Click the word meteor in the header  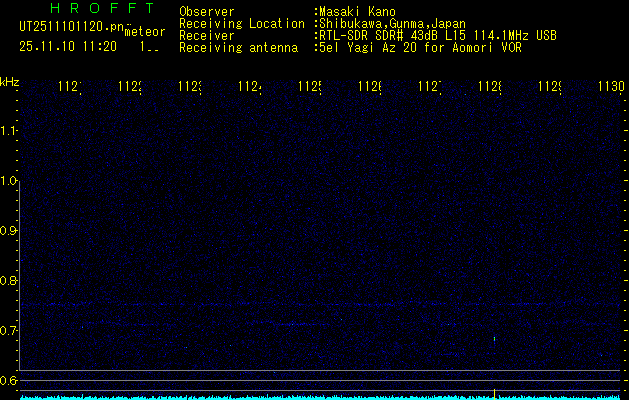145,32
